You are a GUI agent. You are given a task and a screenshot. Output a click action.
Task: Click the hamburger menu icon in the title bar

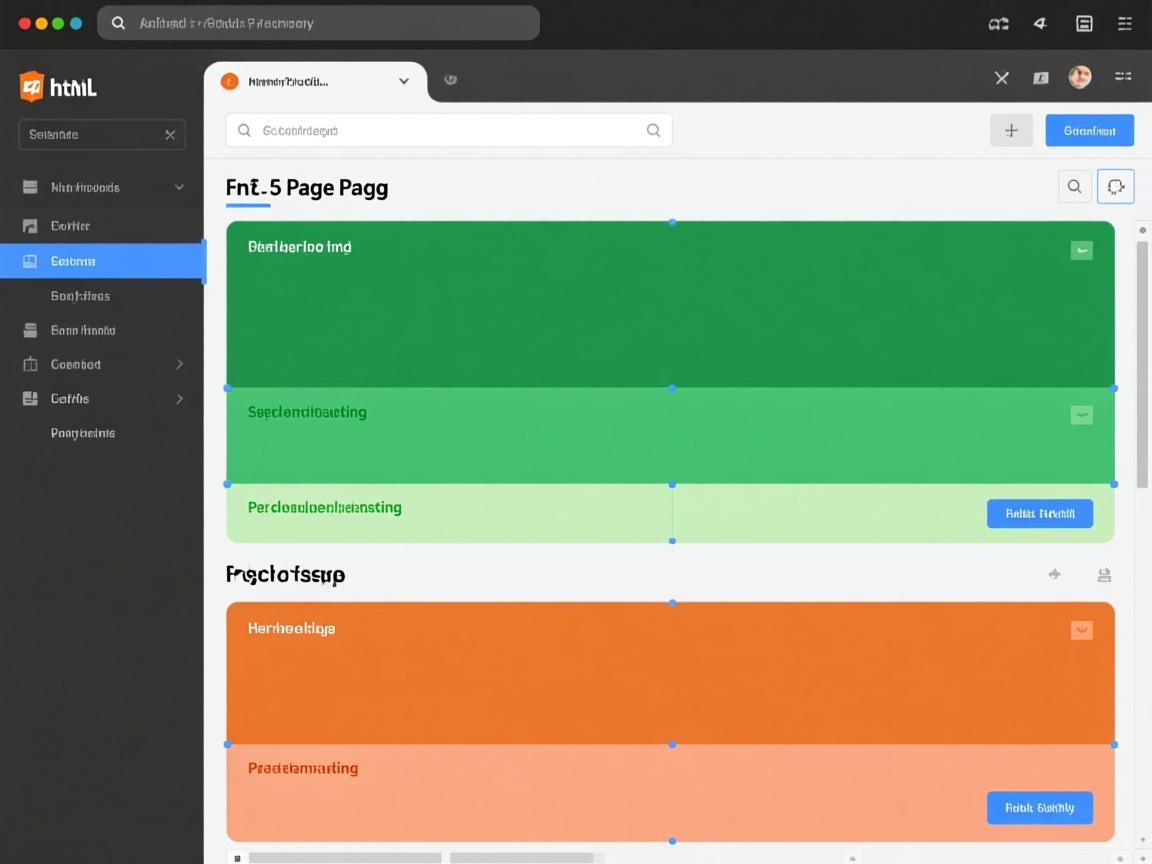tap(1125, 23)
